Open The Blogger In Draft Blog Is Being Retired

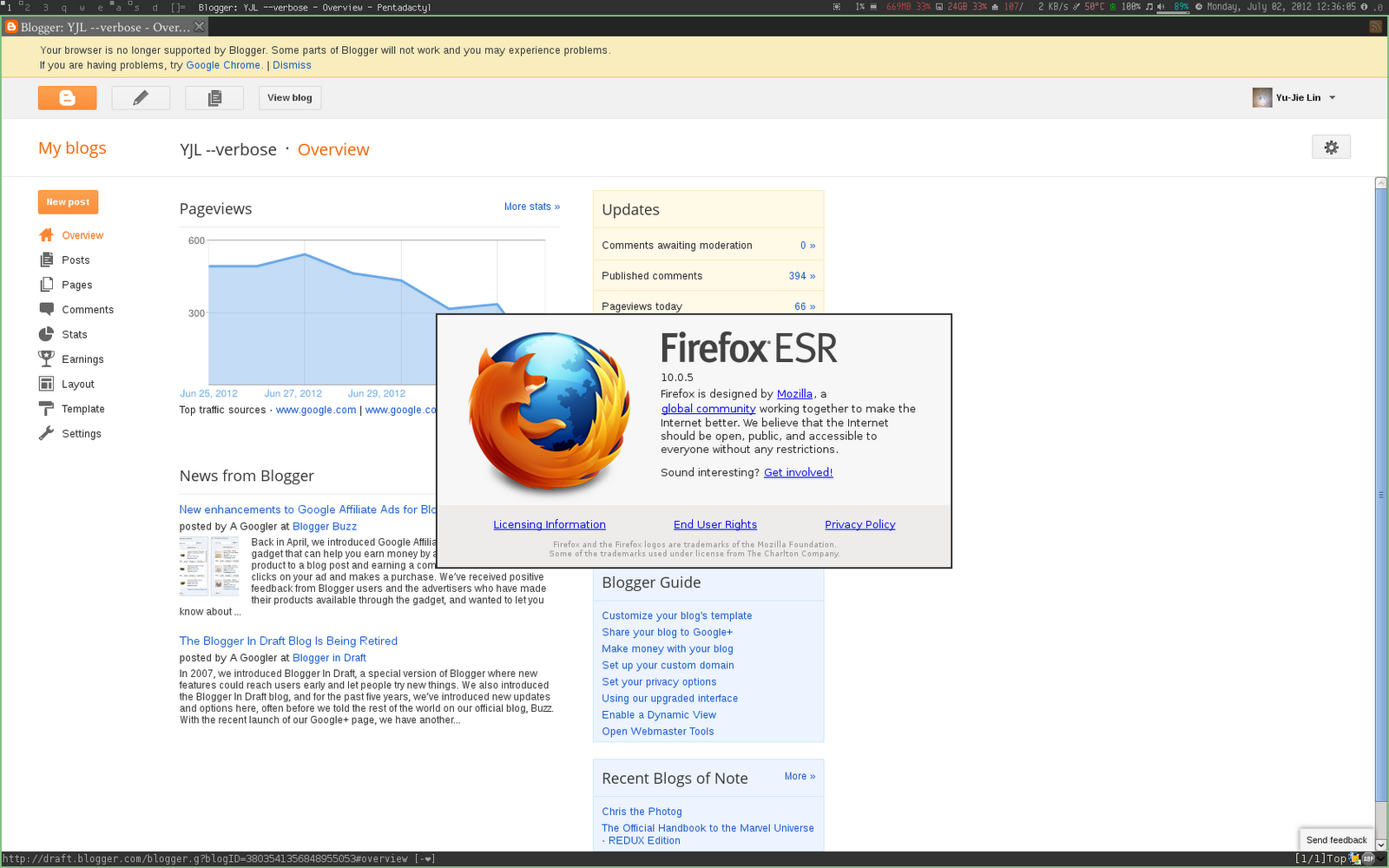click(x=288, y=641)
